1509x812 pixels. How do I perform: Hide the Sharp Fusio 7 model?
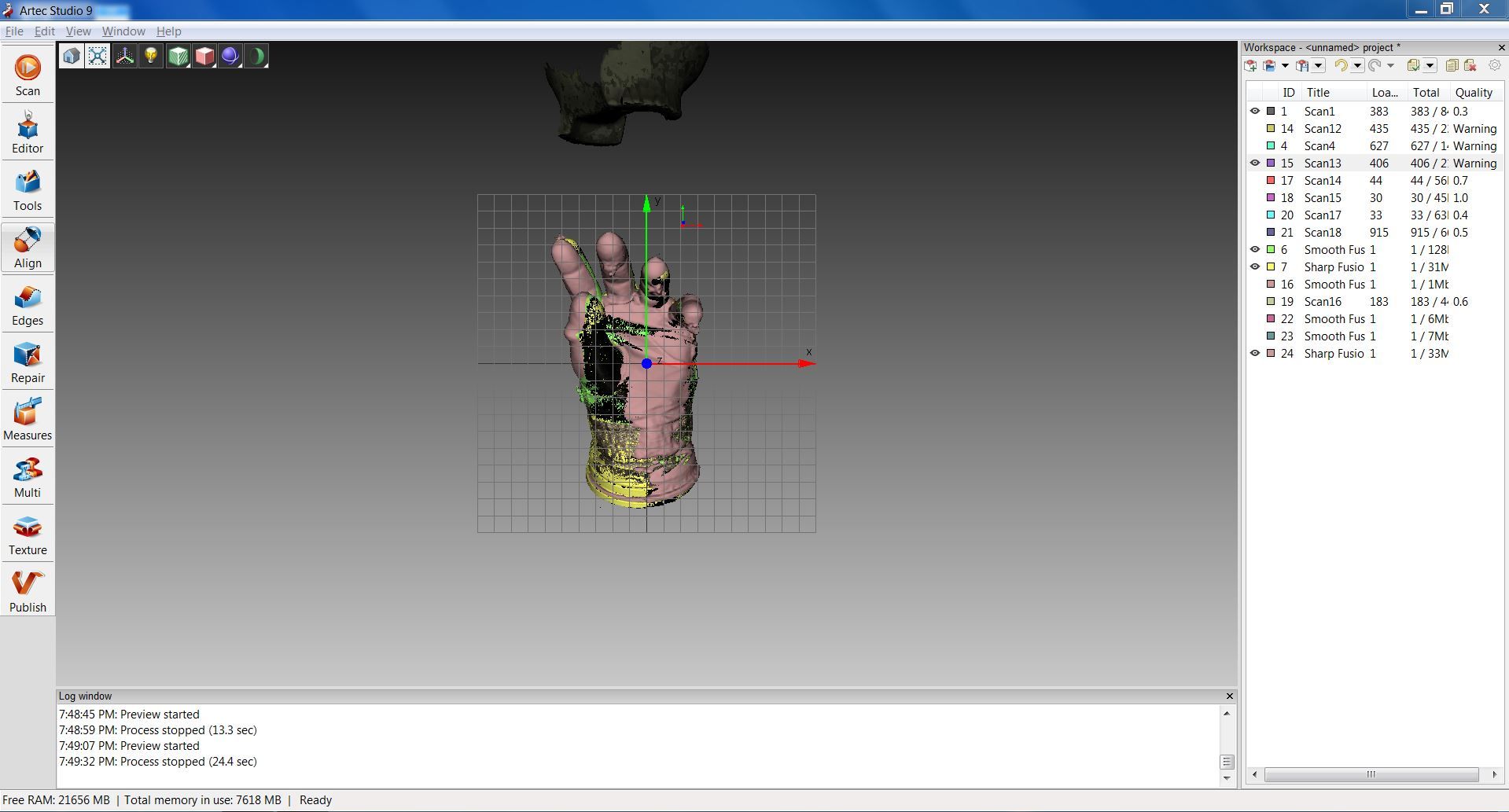(x=1255, y=266)
